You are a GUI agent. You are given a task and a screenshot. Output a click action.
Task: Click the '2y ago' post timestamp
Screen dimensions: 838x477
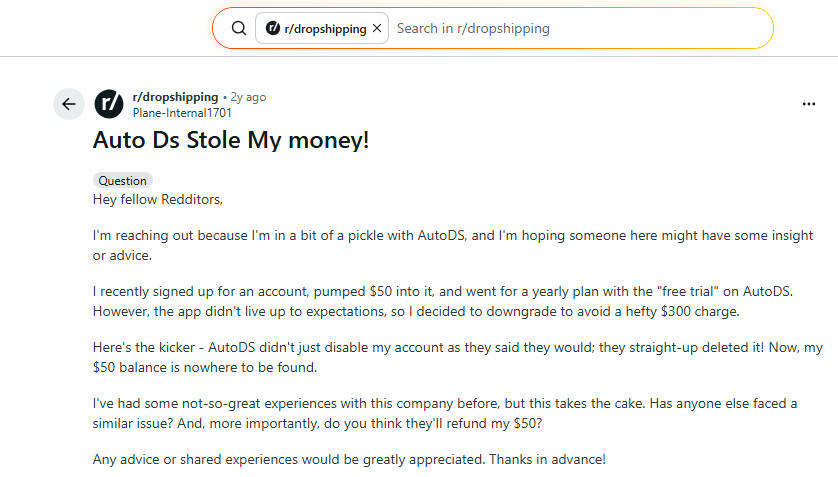click(248, 97)
